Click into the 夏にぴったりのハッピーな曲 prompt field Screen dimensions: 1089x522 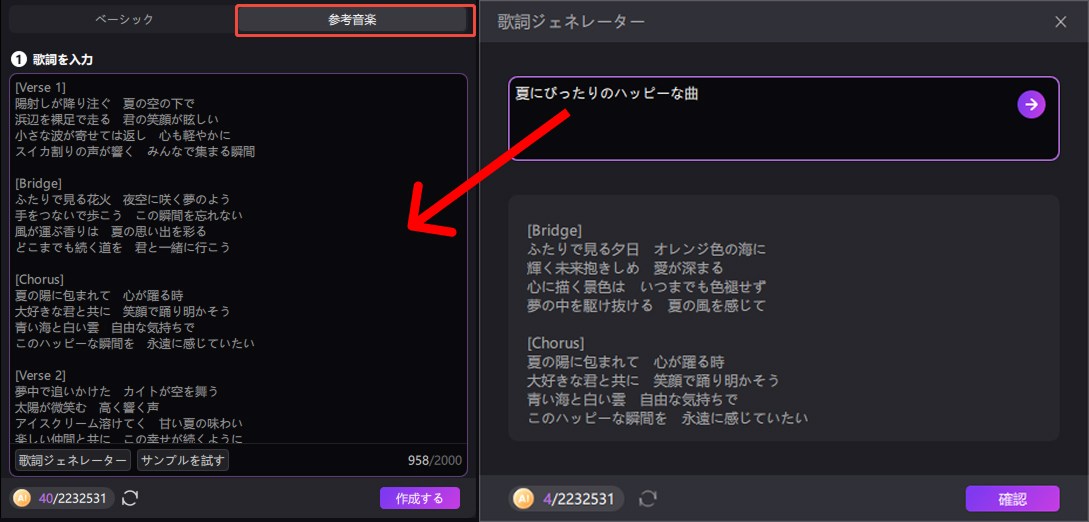[x=783, y=119]
